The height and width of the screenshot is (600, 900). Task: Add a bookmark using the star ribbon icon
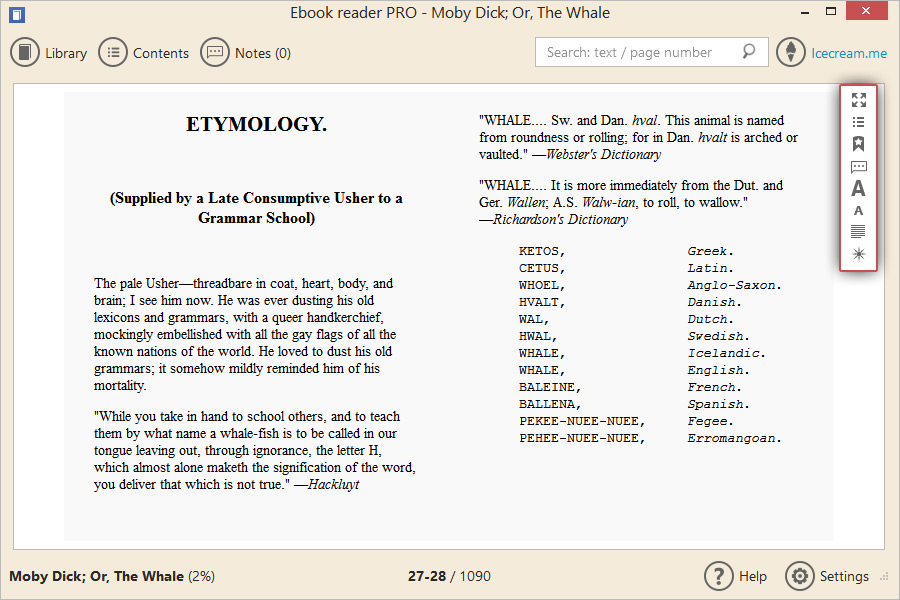(x=859, y=144)
